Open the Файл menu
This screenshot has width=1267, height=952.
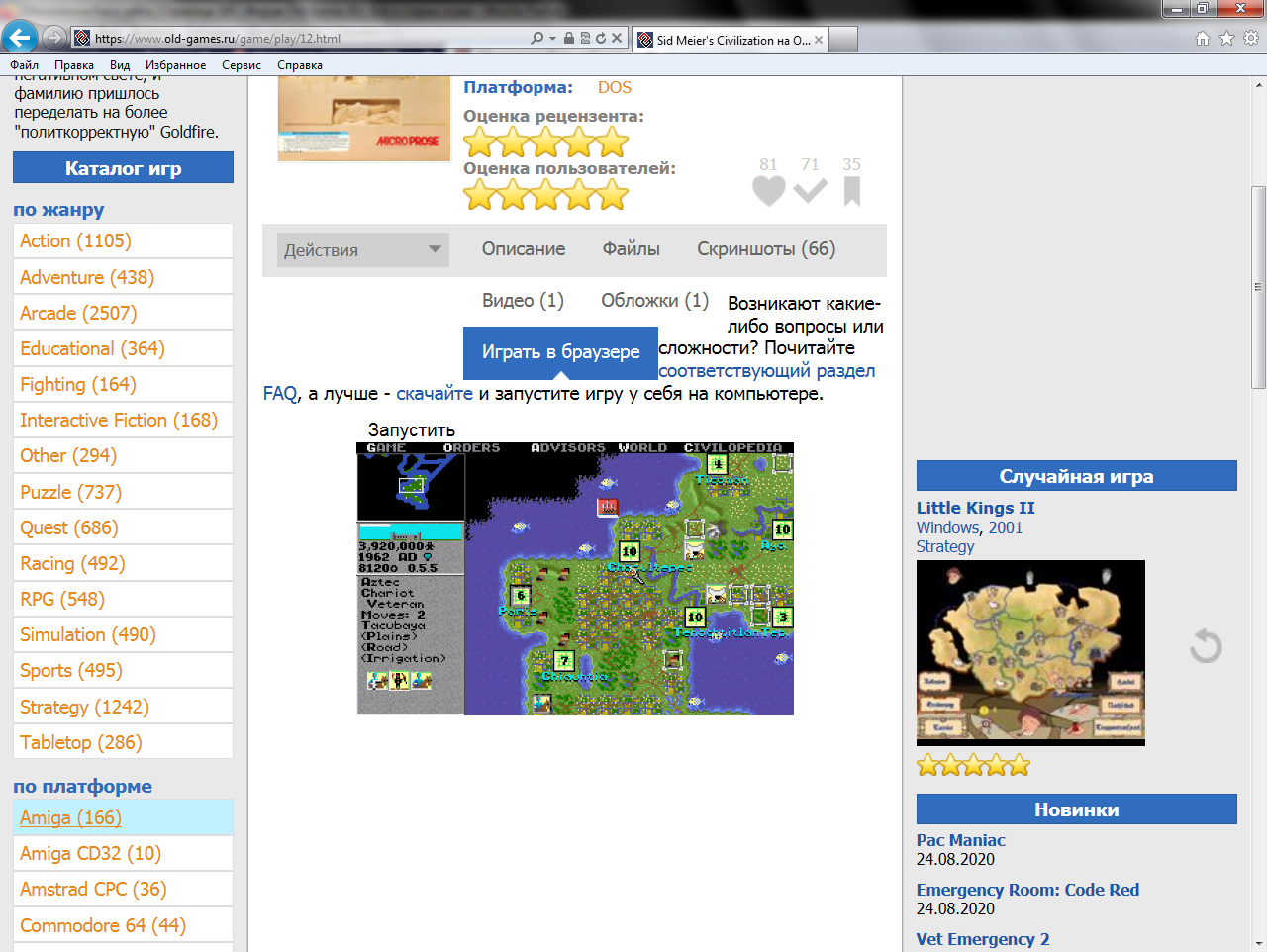tap(25, 65)
